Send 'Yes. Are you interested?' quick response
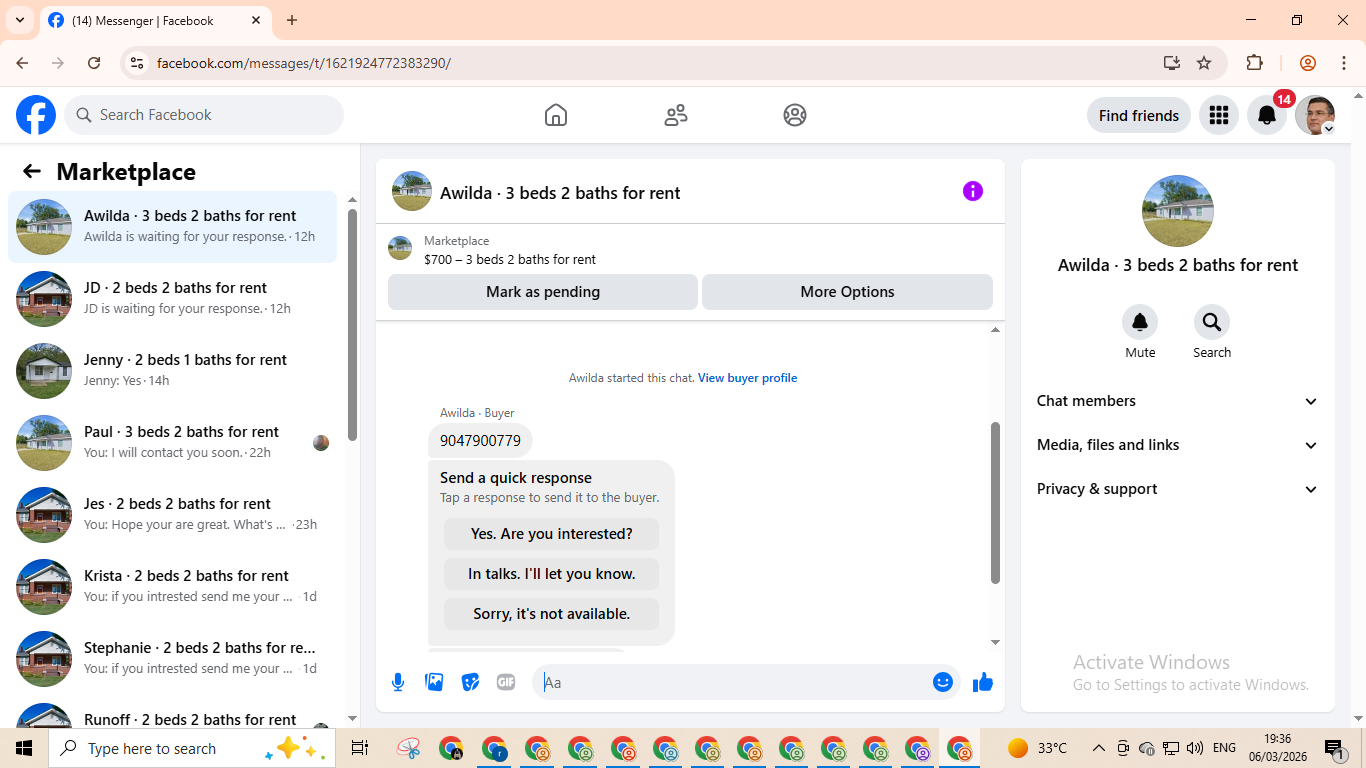This screenshot has width=1366, height=768. click(x=552, y=534)
